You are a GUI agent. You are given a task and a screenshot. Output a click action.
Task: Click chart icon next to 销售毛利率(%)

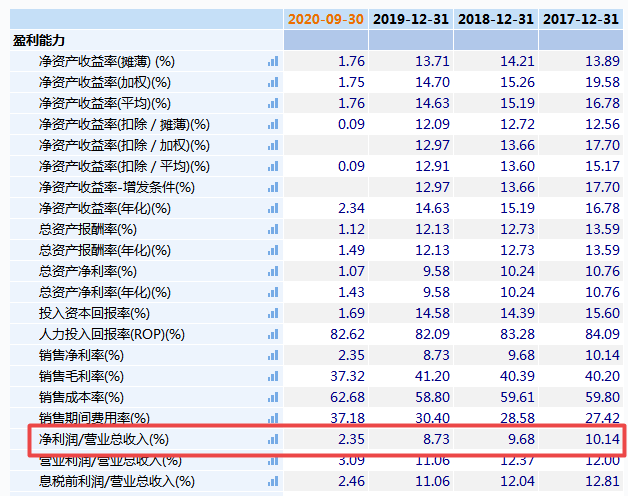(x=272, y=376)
